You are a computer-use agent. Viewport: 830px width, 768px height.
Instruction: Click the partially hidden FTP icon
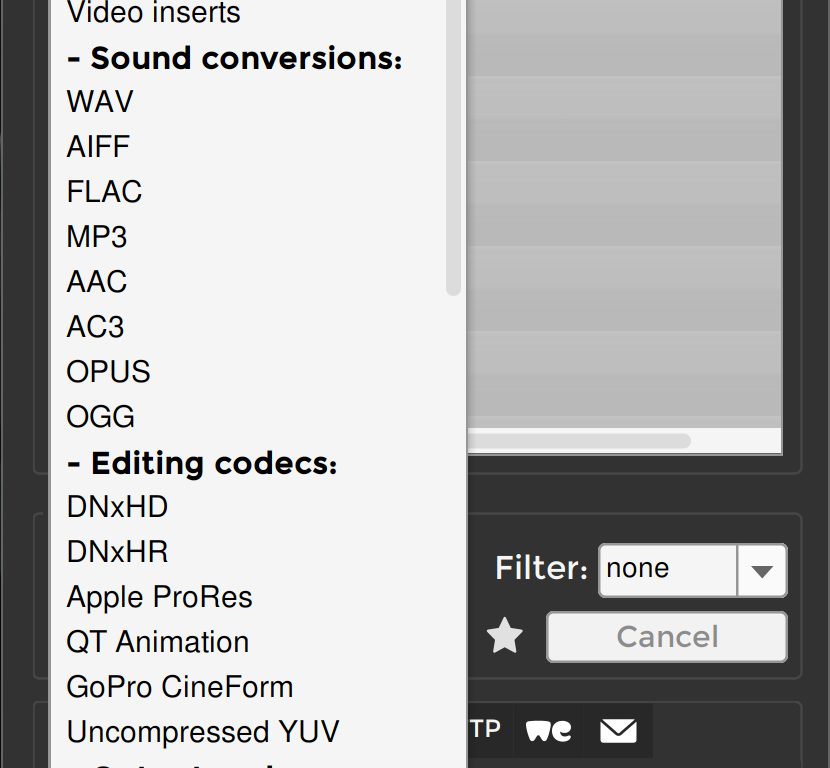coord(485,730)
